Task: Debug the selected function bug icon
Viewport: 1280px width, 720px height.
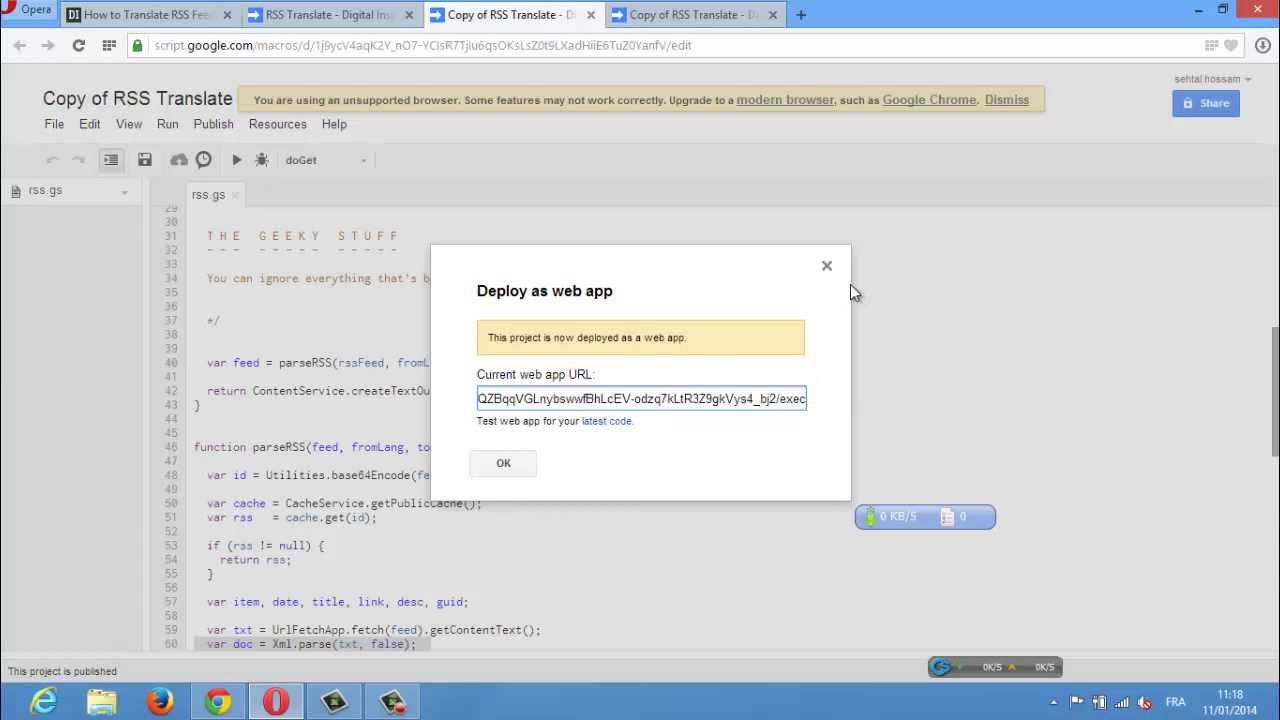Action: [x=262, y=160]
